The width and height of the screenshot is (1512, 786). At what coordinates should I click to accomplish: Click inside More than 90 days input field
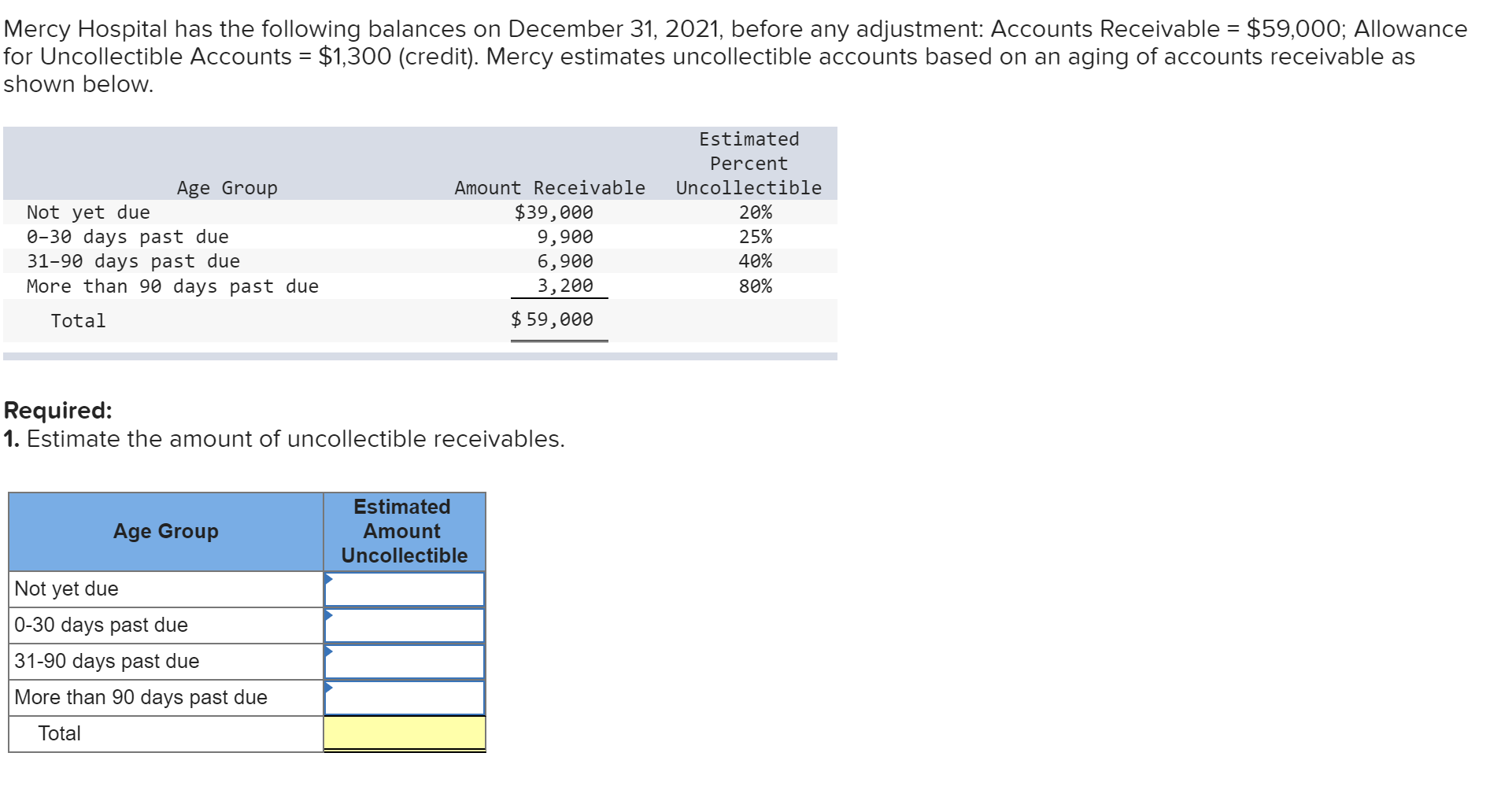click(x=405, y=697)
